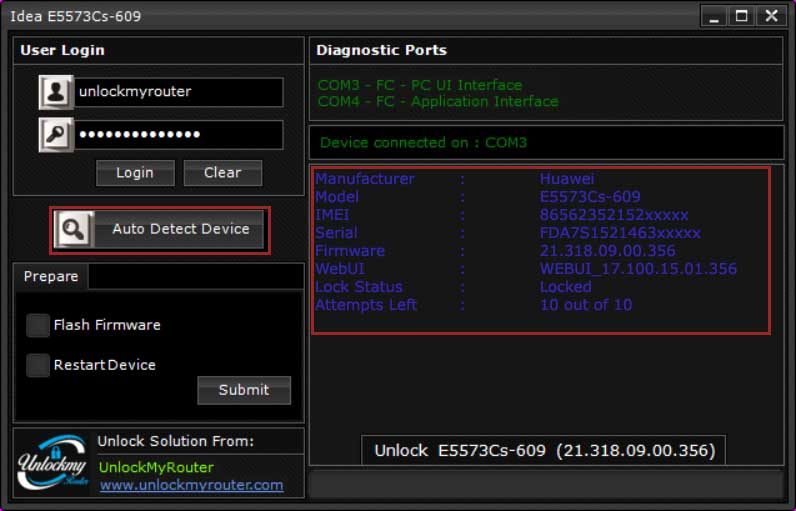Click the username field containing unlockmyrouter
The height and width of the screenshot is (511, 796).
179,92
